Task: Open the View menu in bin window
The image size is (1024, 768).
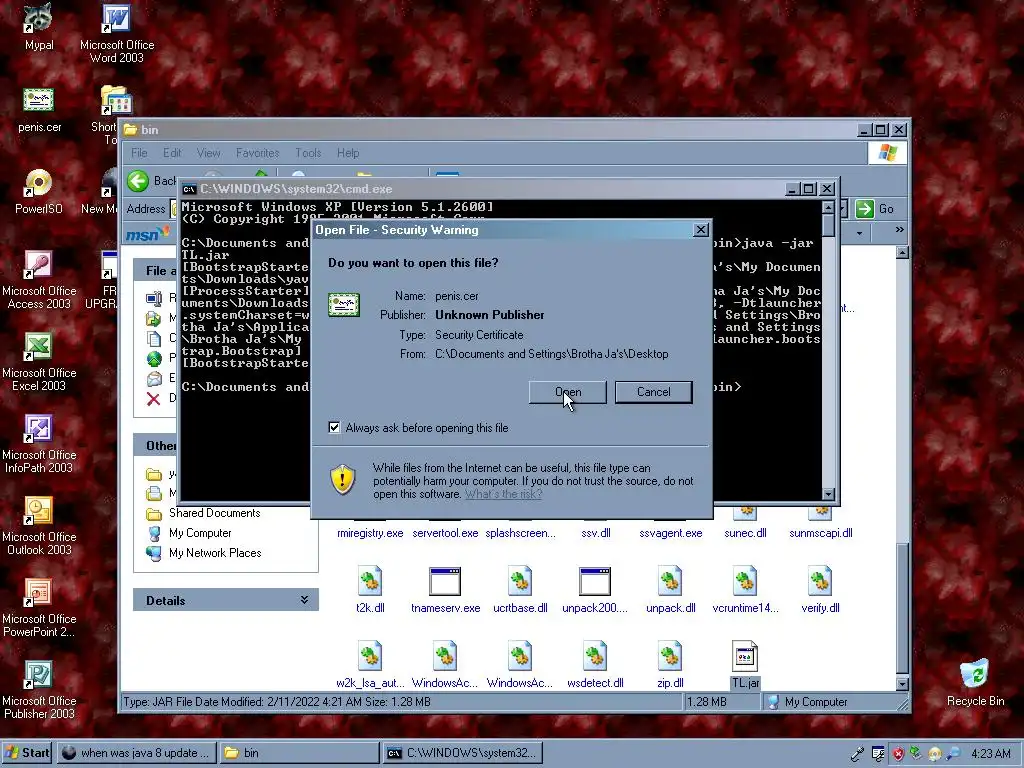Action: pyautogui.click(x=208, y=153)
